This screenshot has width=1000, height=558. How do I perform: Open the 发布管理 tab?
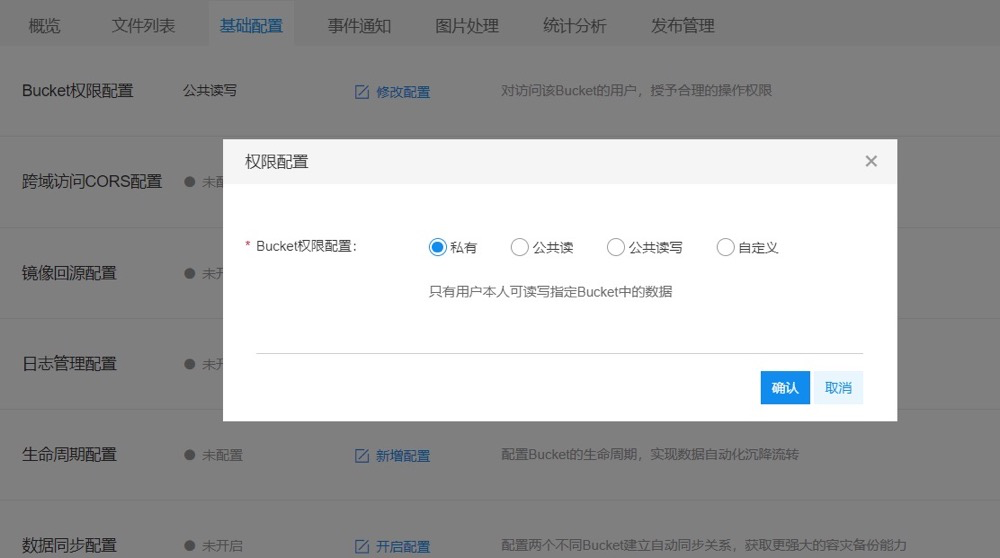tap(682, 26)
